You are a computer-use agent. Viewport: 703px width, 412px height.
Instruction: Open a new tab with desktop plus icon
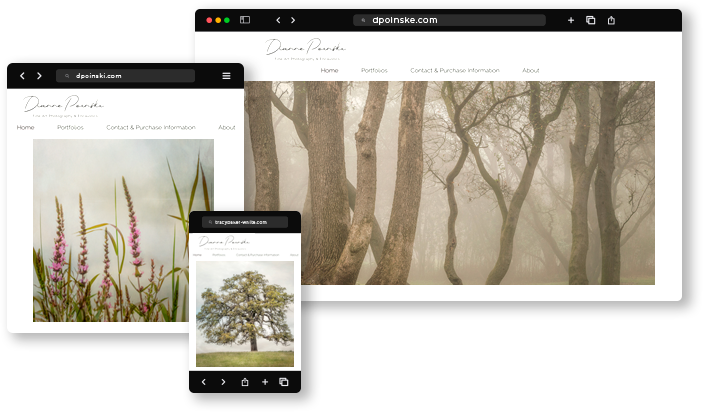click(571, 20)
